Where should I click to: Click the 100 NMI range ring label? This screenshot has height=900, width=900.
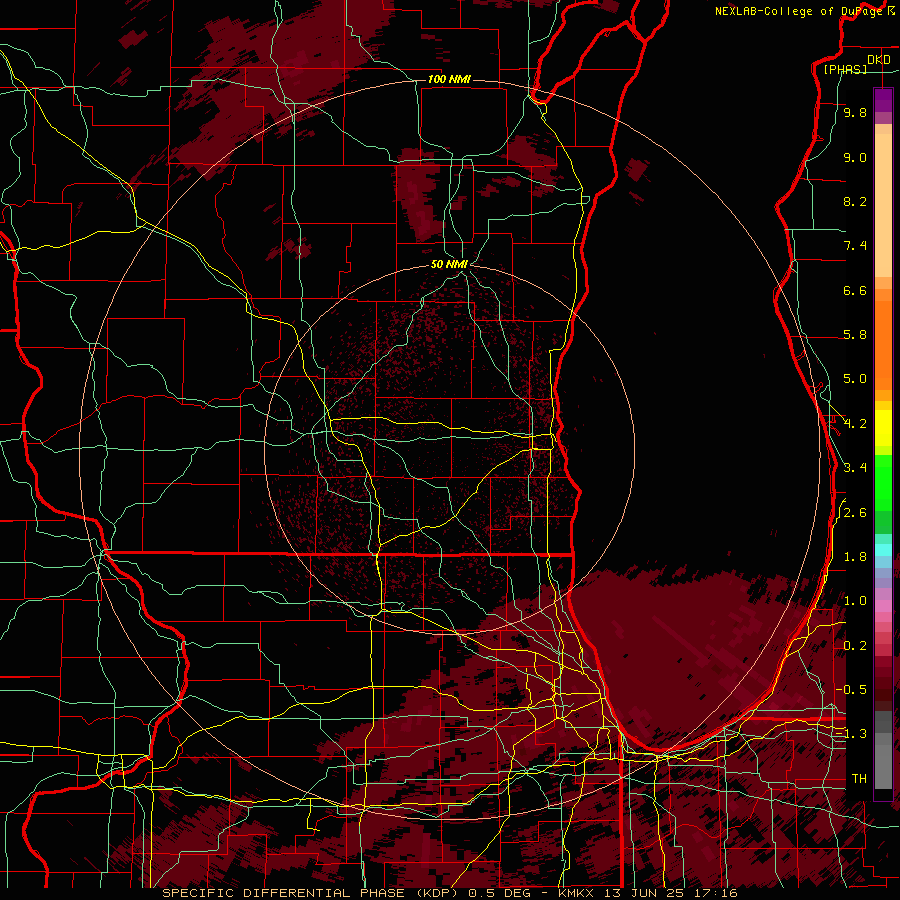pyautogui.click(x=449, y=79)
